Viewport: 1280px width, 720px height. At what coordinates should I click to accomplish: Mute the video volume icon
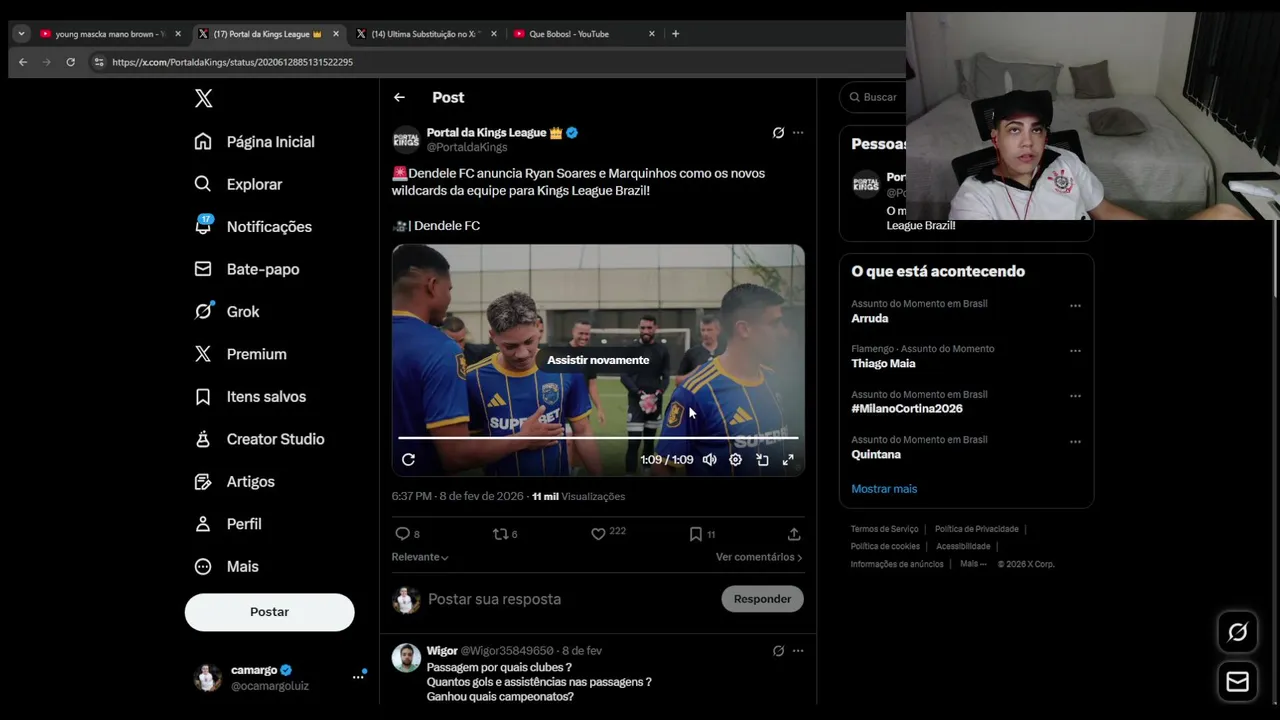pos(709,460)
